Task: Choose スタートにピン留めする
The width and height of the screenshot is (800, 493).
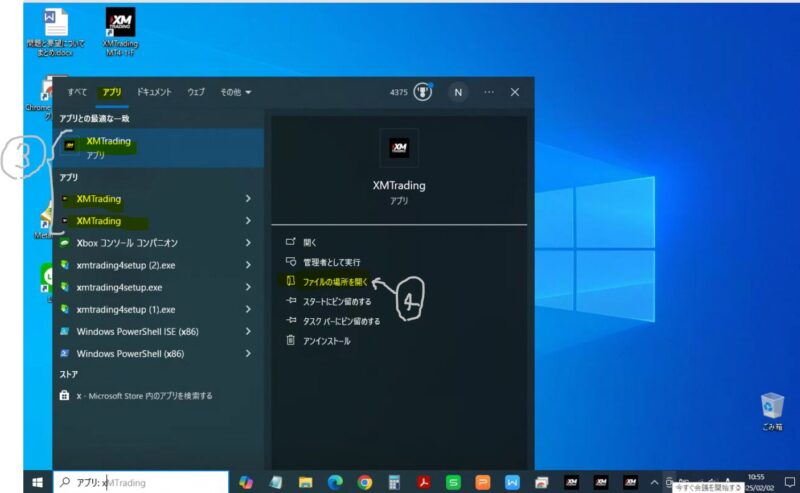Action: (x=337, y=302)
